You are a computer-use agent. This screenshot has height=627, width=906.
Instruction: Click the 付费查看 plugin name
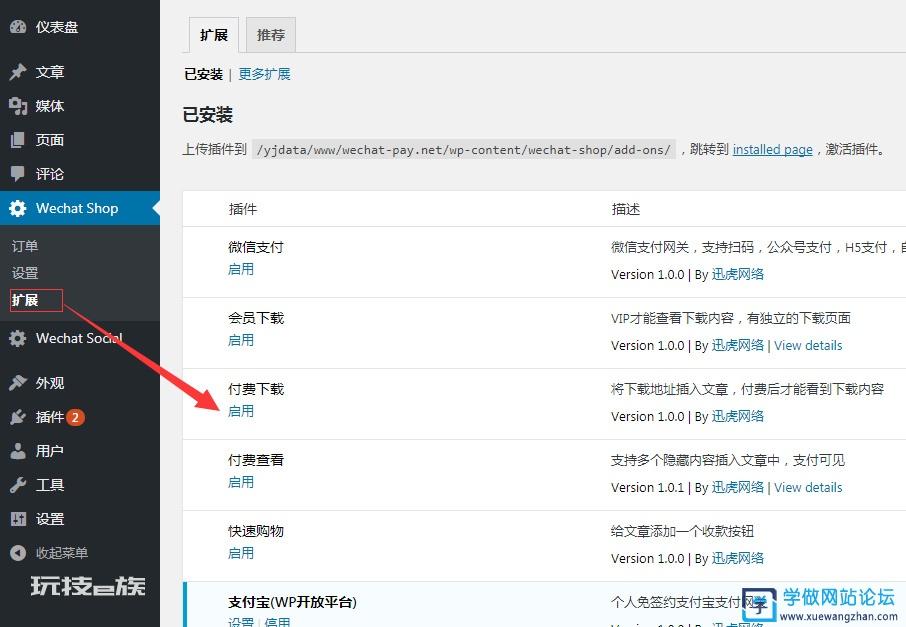pyautogui.click(x=256, y=461)
